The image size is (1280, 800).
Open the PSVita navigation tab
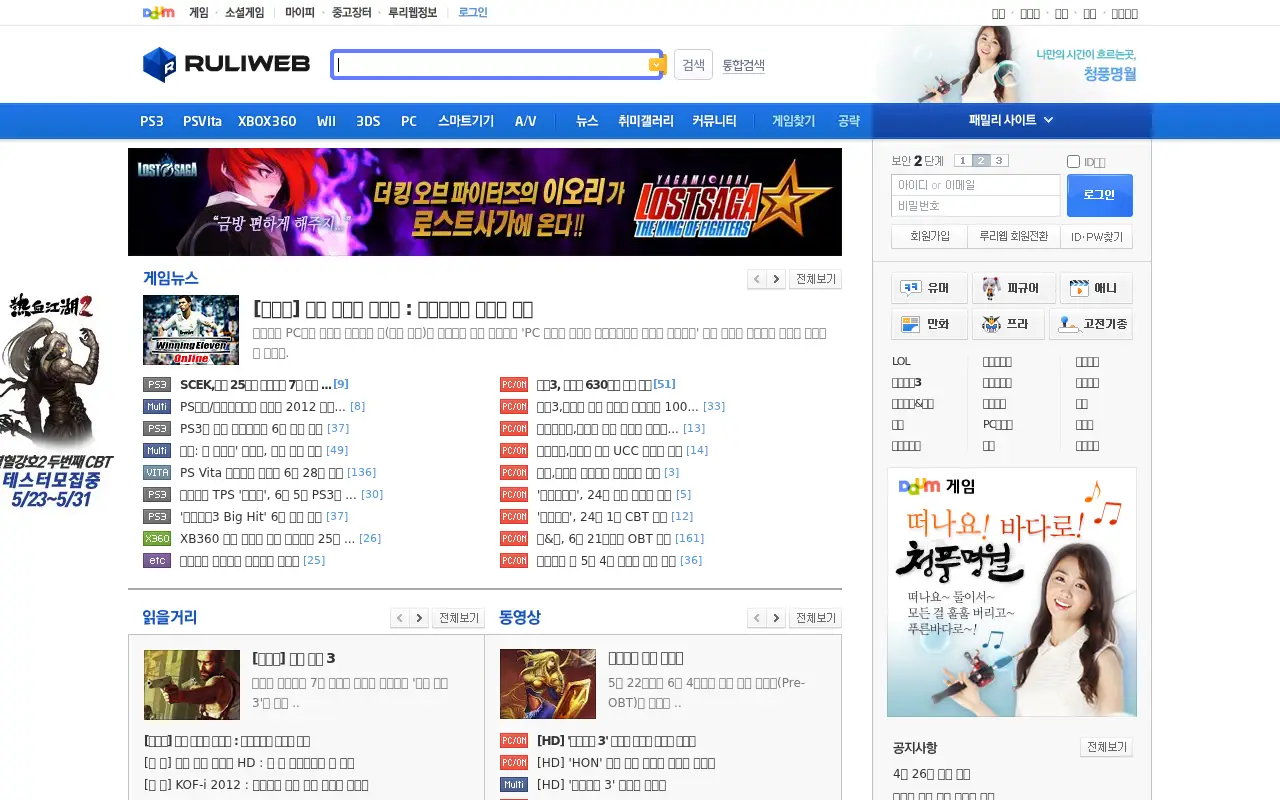(x=202, y=121)
